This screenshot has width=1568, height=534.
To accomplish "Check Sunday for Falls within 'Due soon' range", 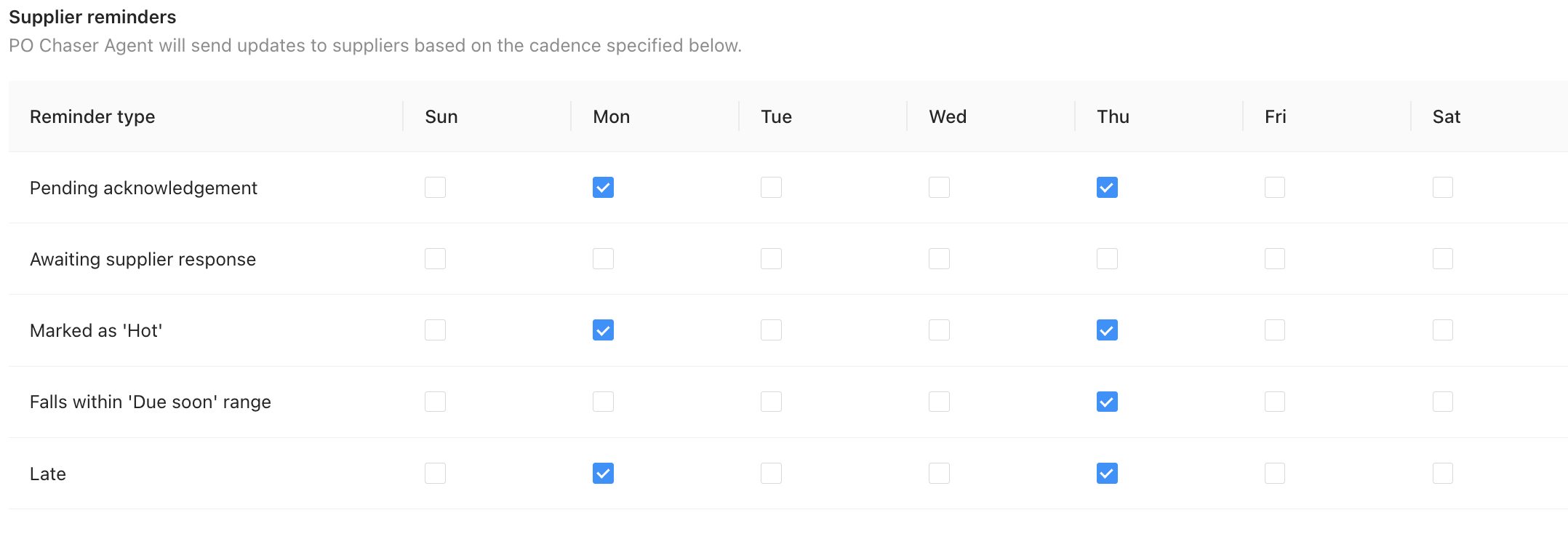I will click(435, 401).
